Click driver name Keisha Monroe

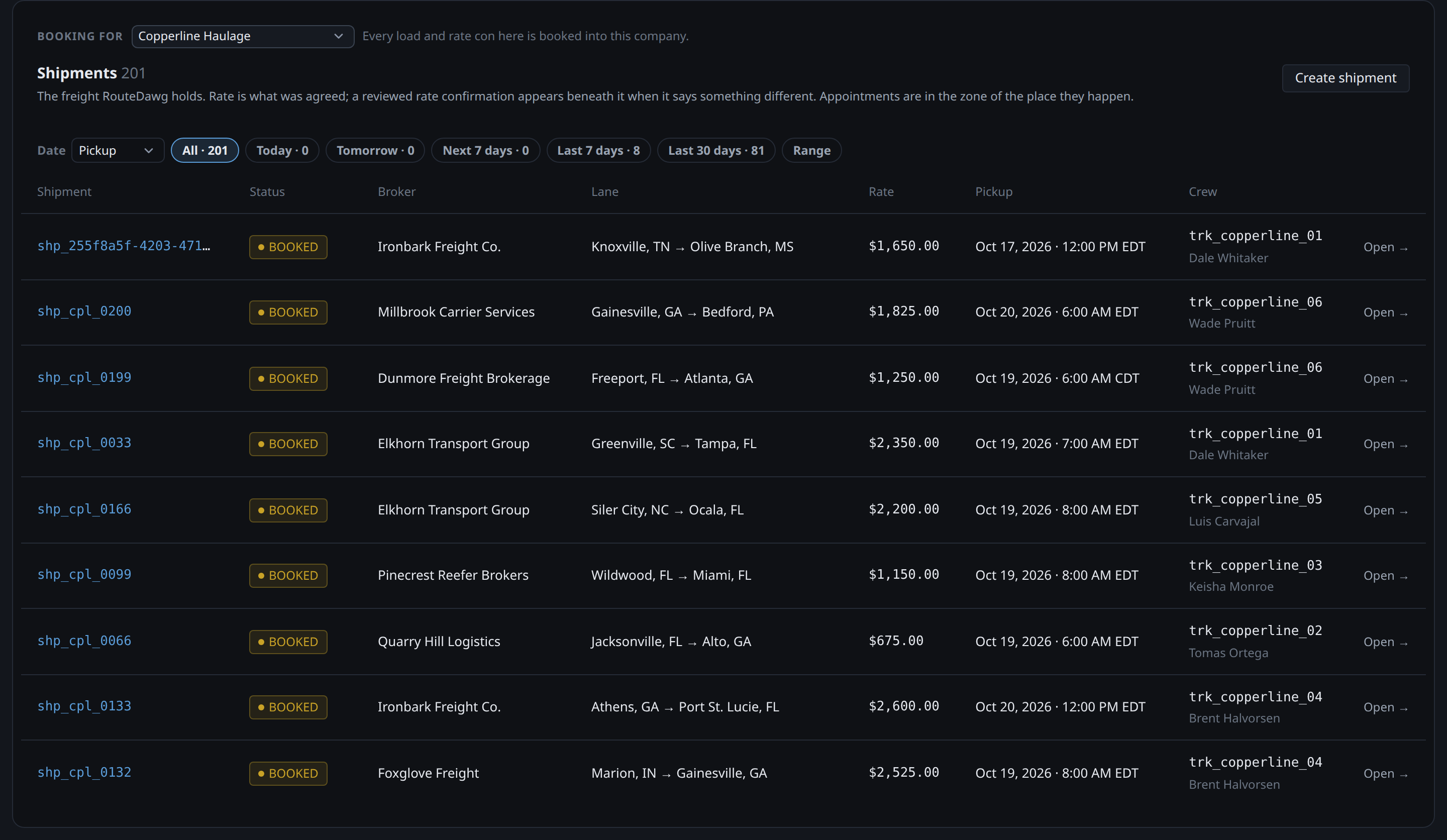click(1231, 587)
